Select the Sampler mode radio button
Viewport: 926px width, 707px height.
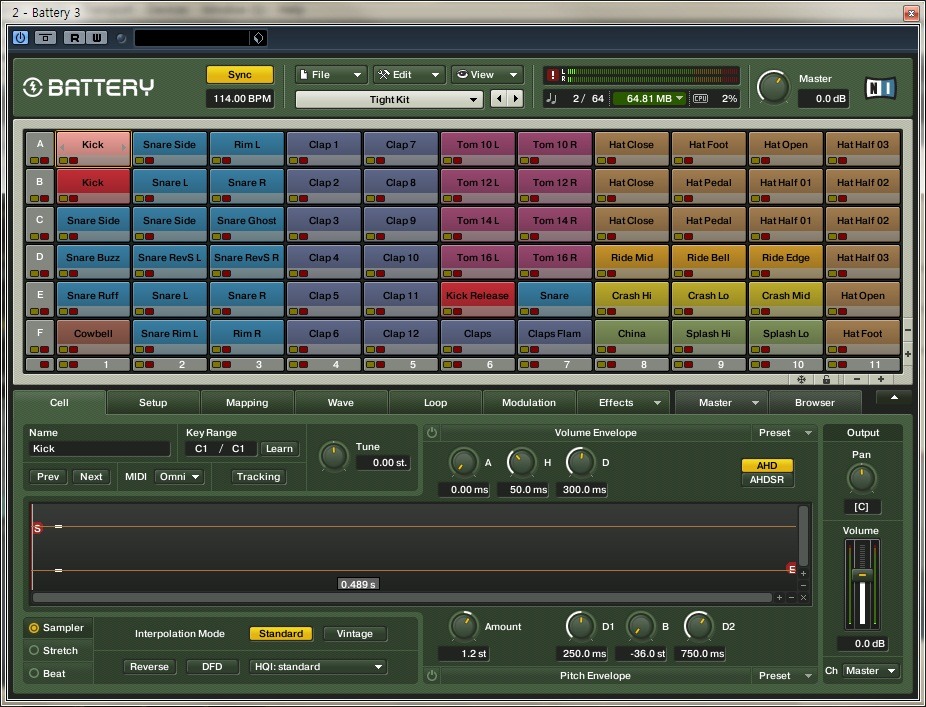(34, 628)
